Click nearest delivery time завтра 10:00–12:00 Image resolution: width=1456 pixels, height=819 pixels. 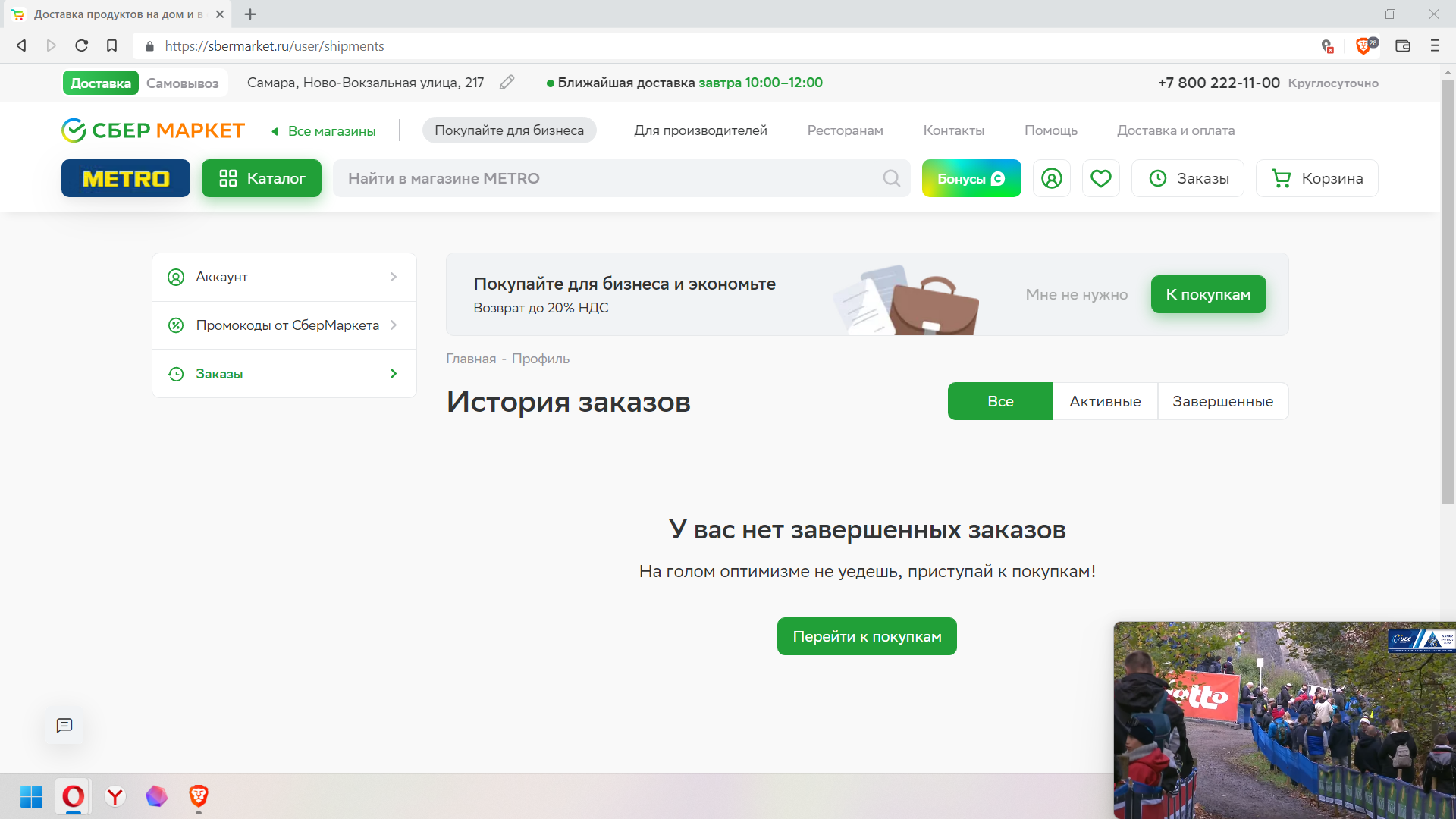tap(761, 83)
